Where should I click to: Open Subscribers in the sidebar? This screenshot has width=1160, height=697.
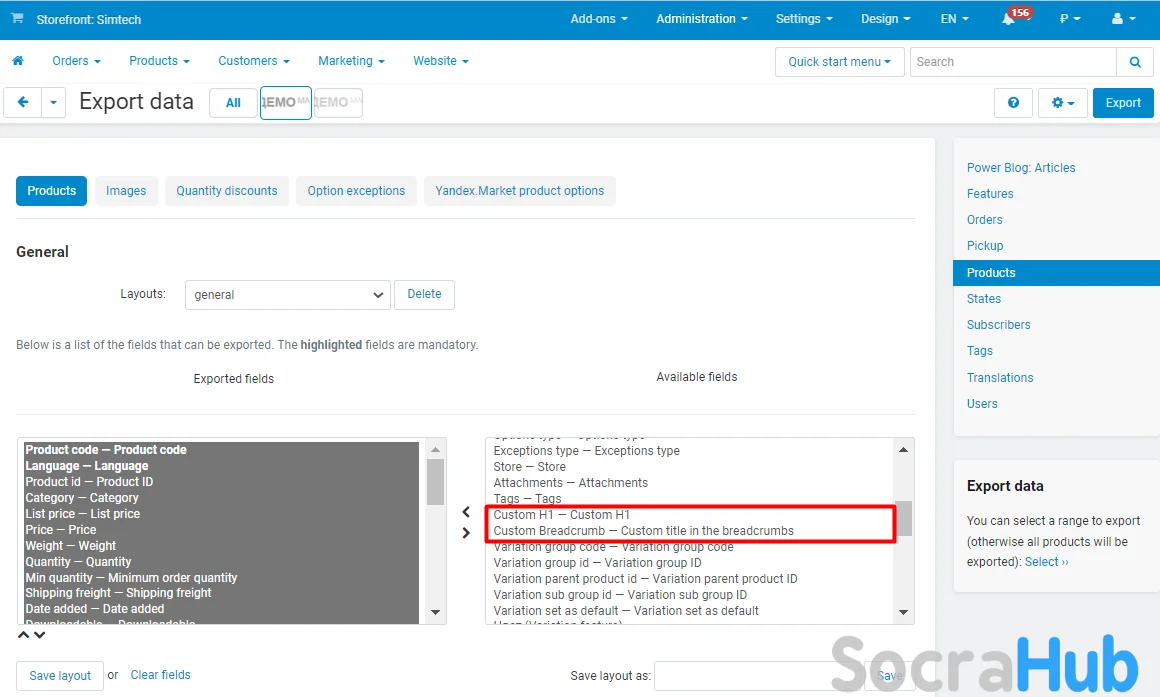tap(998, 325)
